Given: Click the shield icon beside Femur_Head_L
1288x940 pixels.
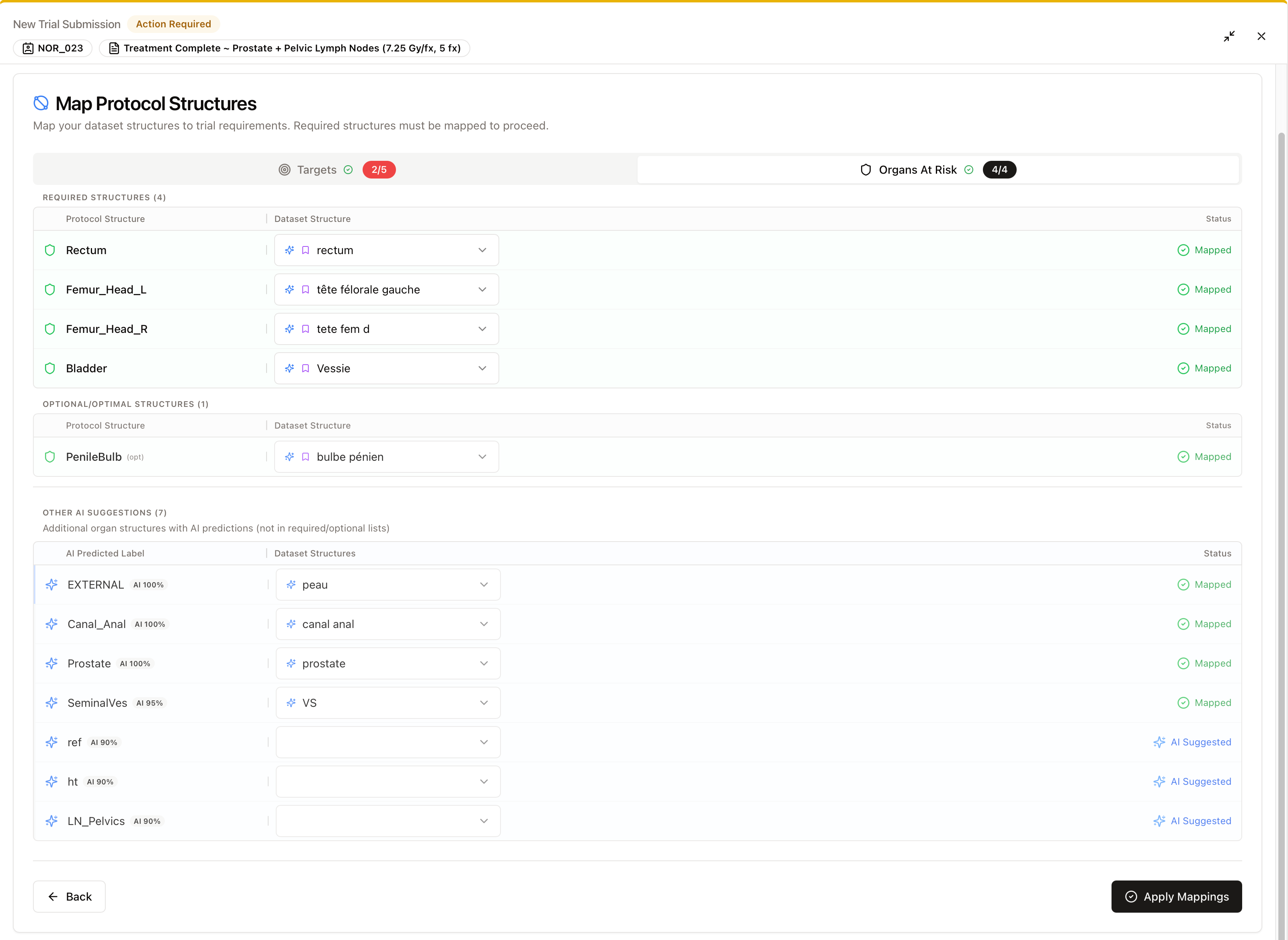Looking at the screenshot, I should 50,289.
